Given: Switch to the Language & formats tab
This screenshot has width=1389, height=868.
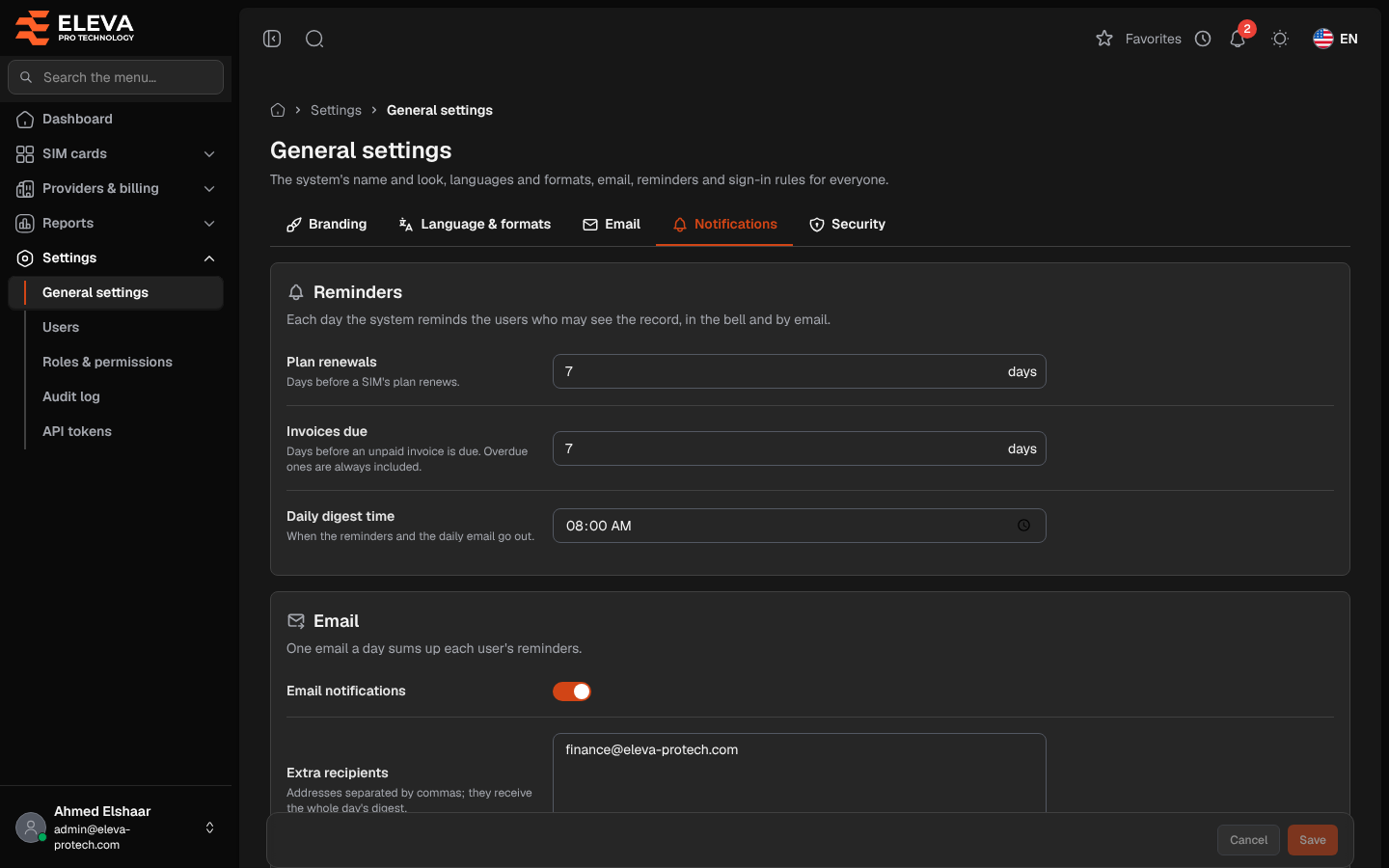Looking at the screenshot, I should (475, 224).
